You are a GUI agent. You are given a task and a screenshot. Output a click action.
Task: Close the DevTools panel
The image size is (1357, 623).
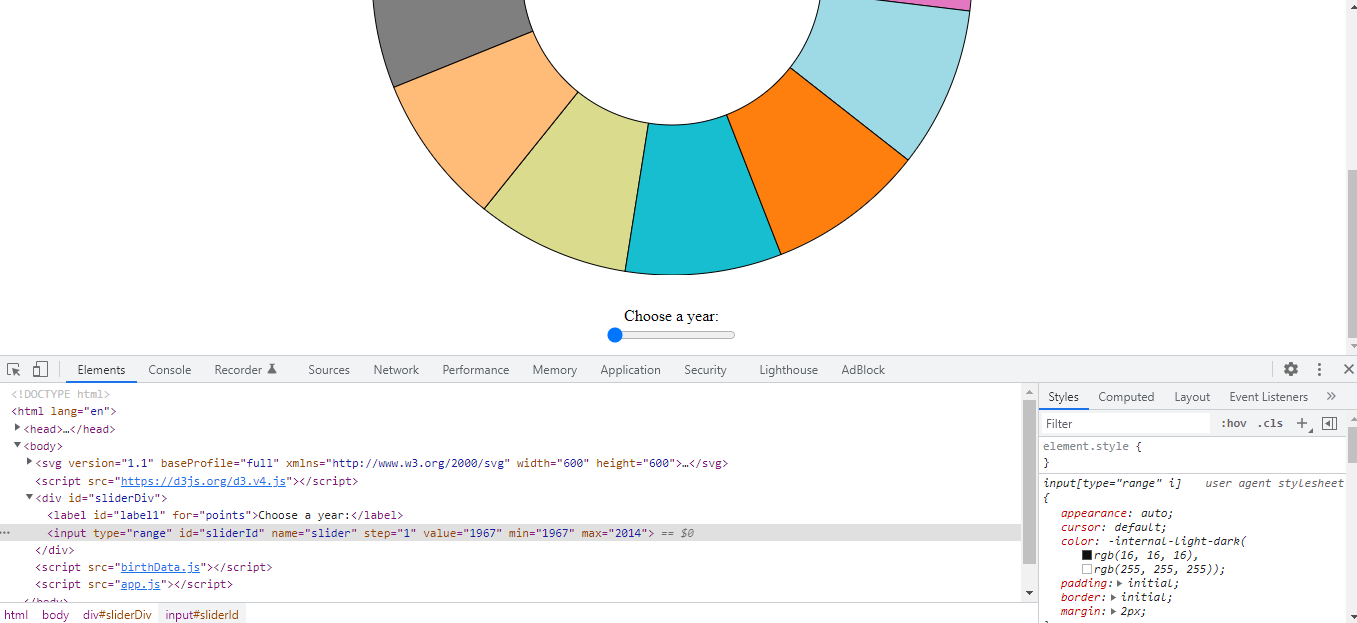tap(1348, 369)
